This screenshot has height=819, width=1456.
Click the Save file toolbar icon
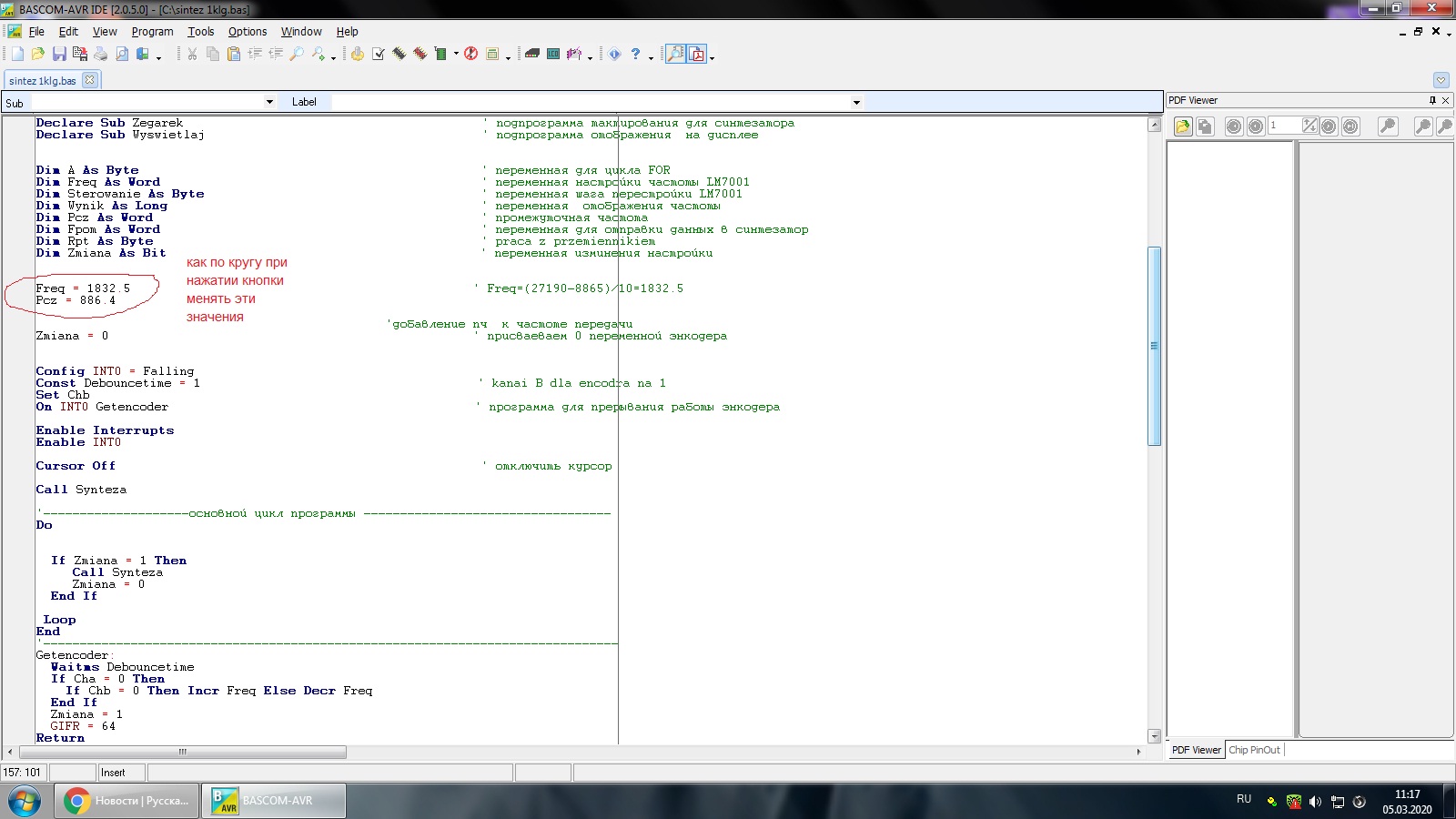pyautogui.click(x=59, y=55)
